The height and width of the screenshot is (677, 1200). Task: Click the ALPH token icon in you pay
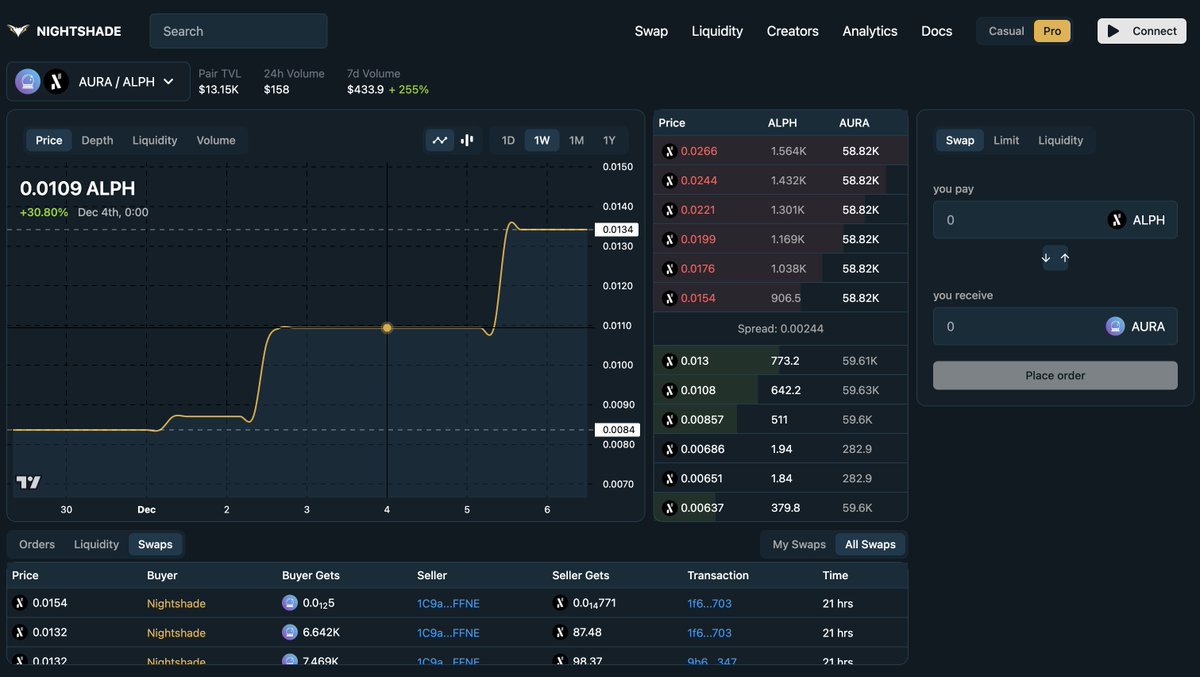(x=1117, y=220)
